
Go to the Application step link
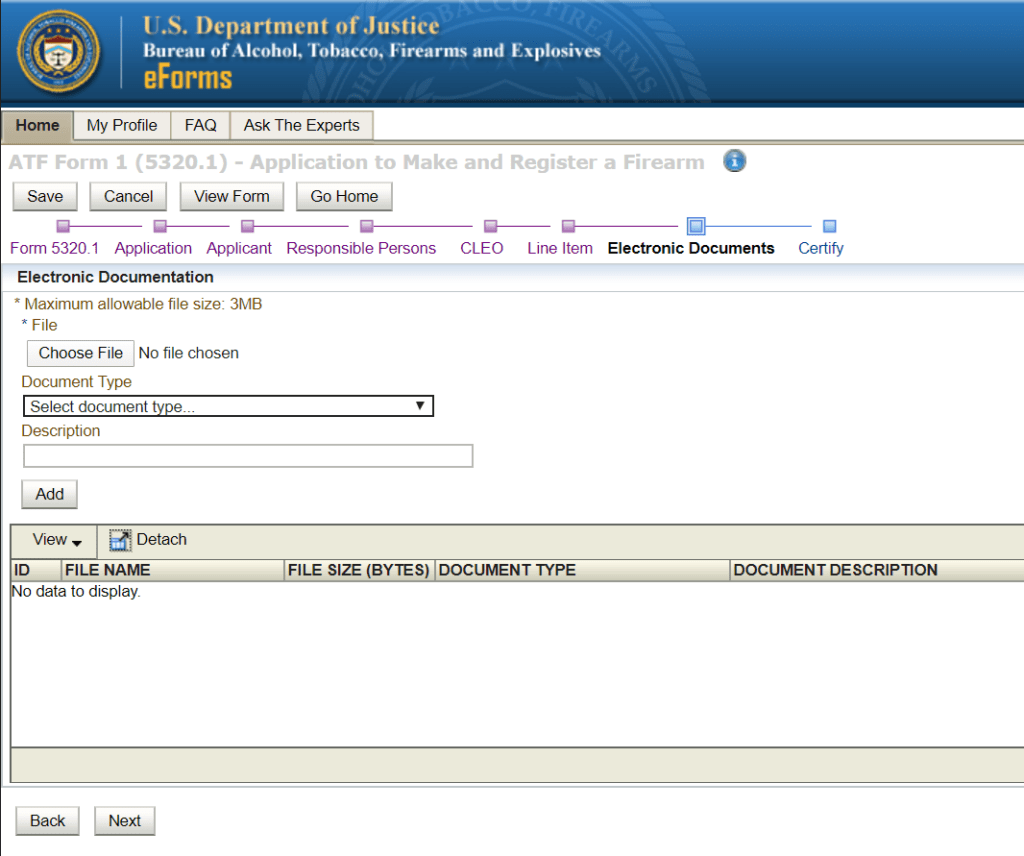(x=153, y=248)
